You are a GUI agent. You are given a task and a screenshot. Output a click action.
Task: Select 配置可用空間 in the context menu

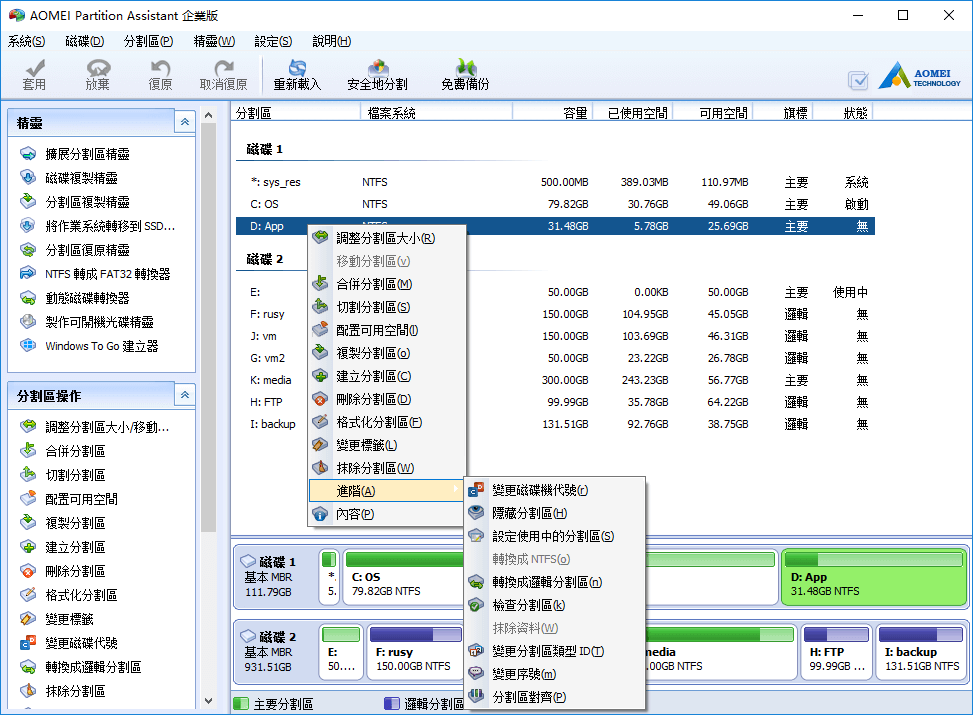point(386,330)
